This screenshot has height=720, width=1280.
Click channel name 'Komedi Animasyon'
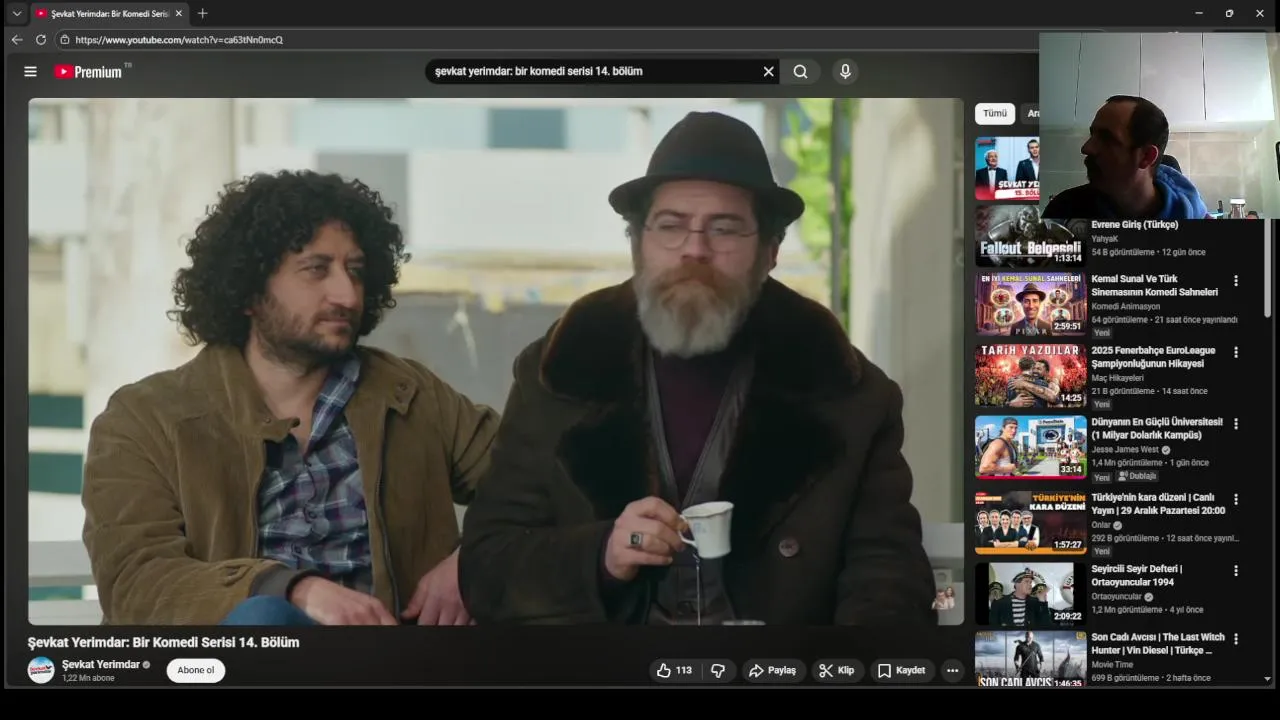point(1126,307)
